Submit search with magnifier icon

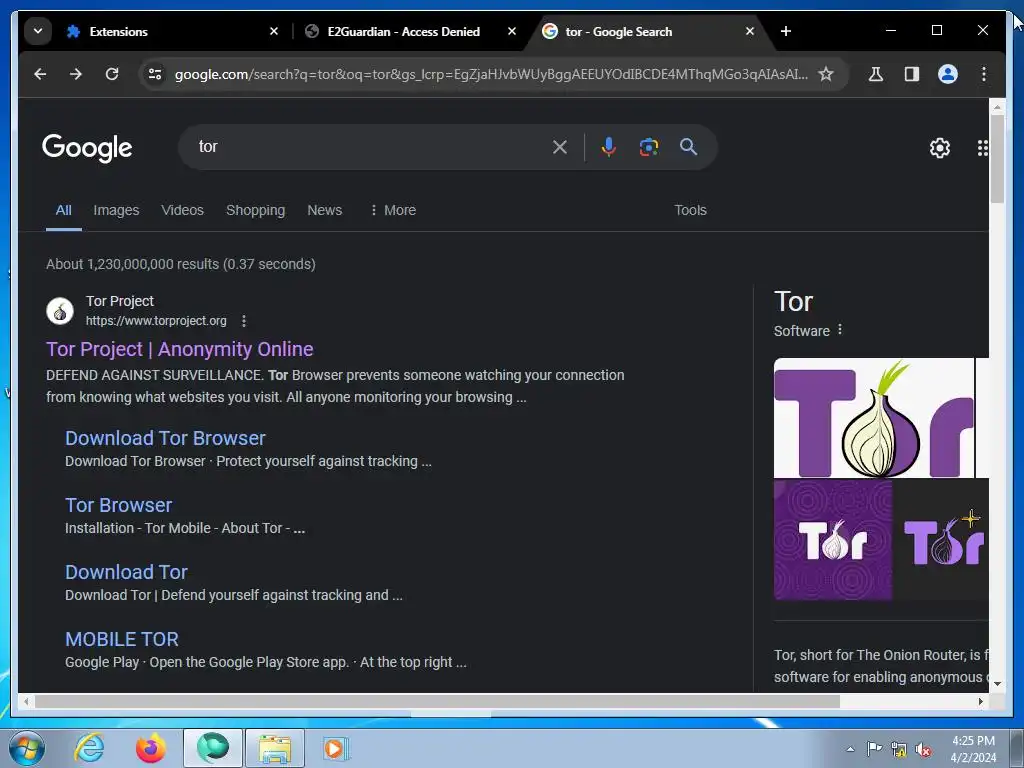point(688,147)
